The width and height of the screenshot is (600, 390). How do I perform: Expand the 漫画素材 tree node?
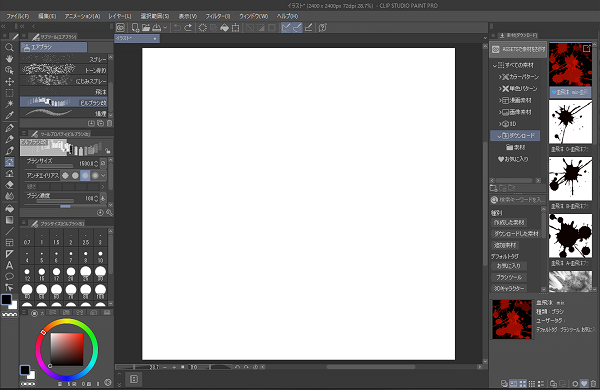(500, 100)
